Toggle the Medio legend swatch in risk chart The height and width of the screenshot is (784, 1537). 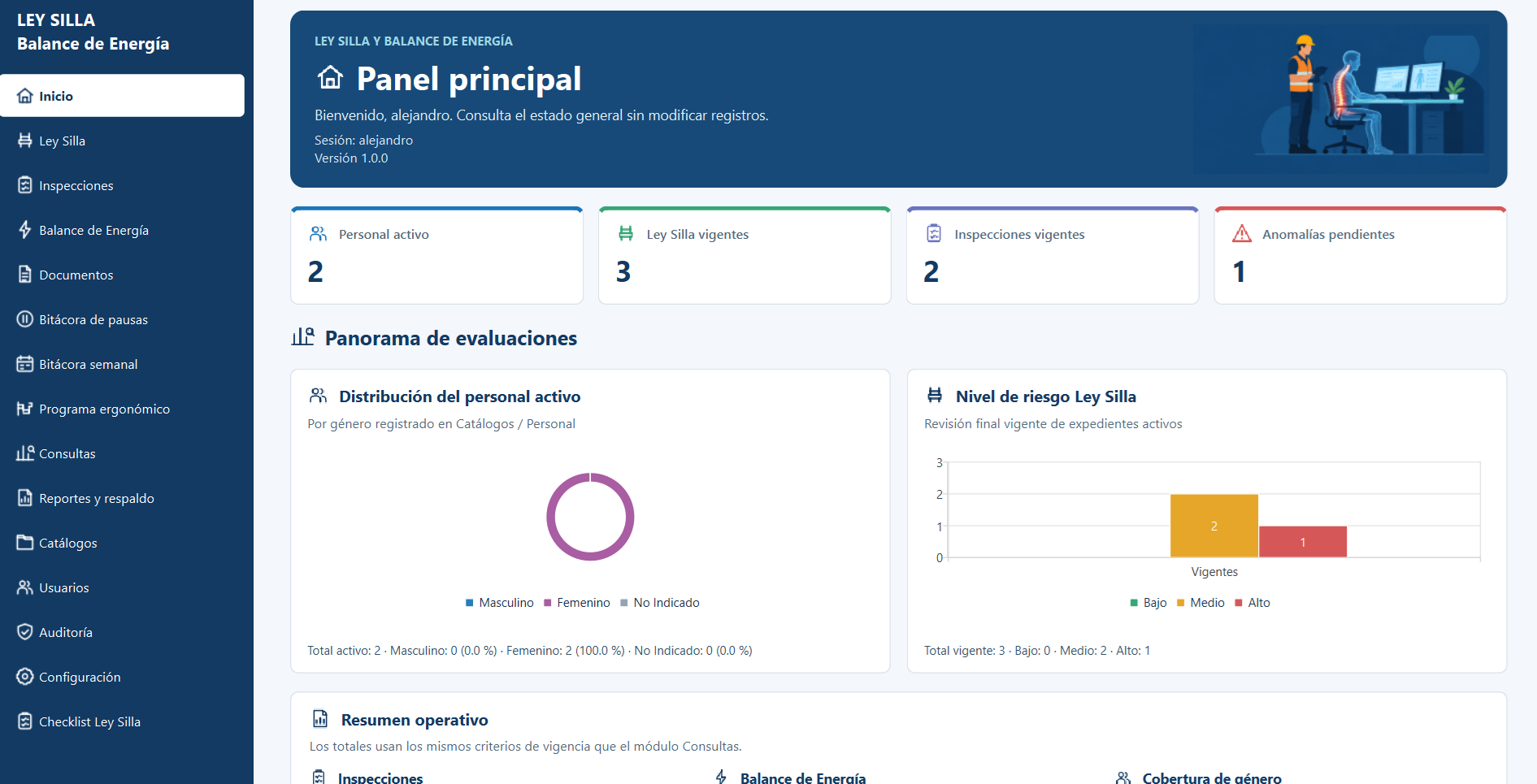(x=1181, y=603)
